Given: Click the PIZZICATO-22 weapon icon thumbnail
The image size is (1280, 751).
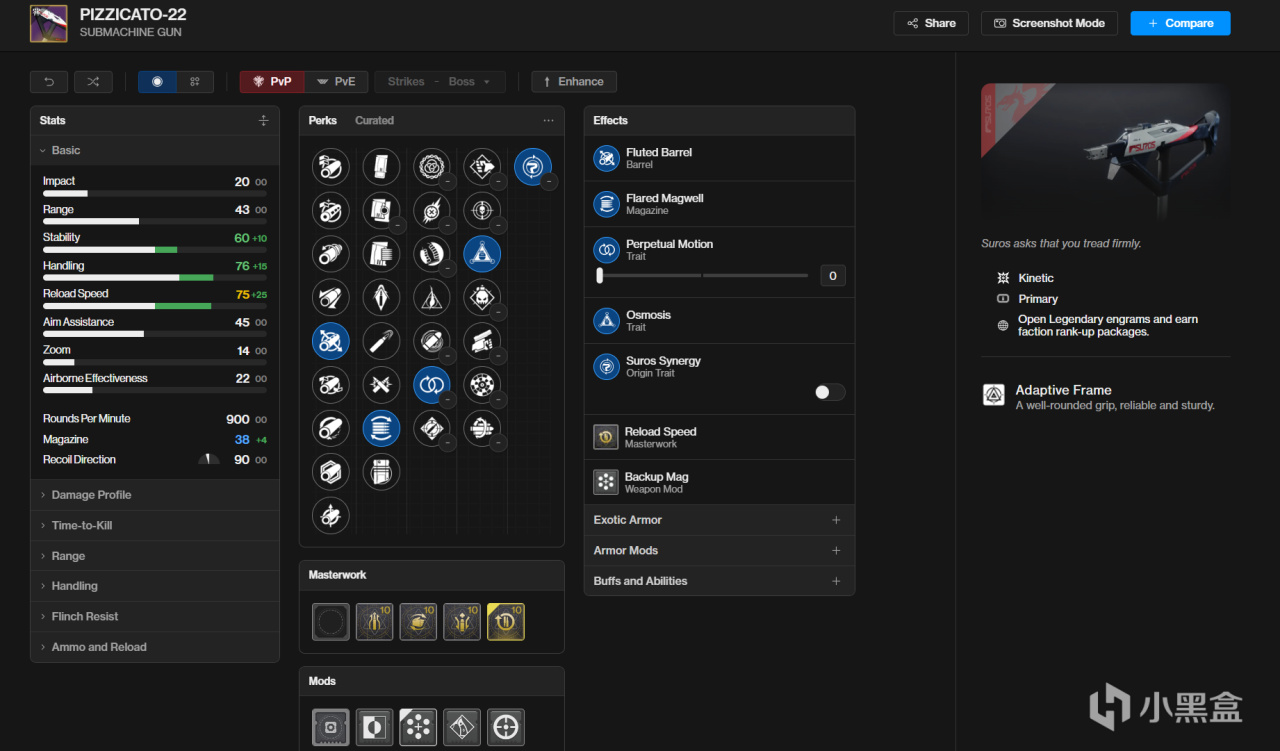Looking at the screenshot, I should [49, 23].
